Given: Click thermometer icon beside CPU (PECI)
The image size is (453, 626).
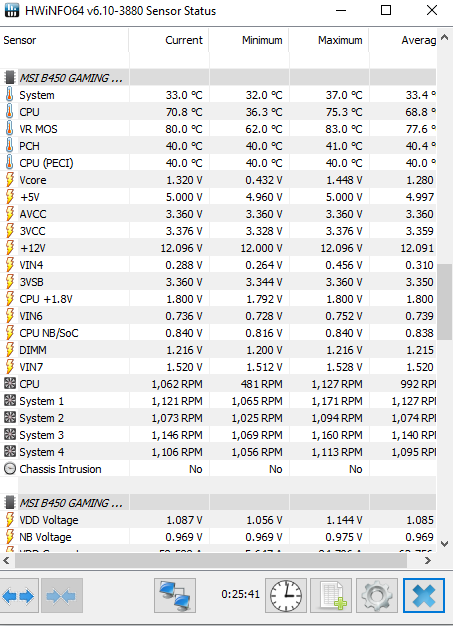Looking at the screenshot, I should pyautogui.click(x=10, y=163).
